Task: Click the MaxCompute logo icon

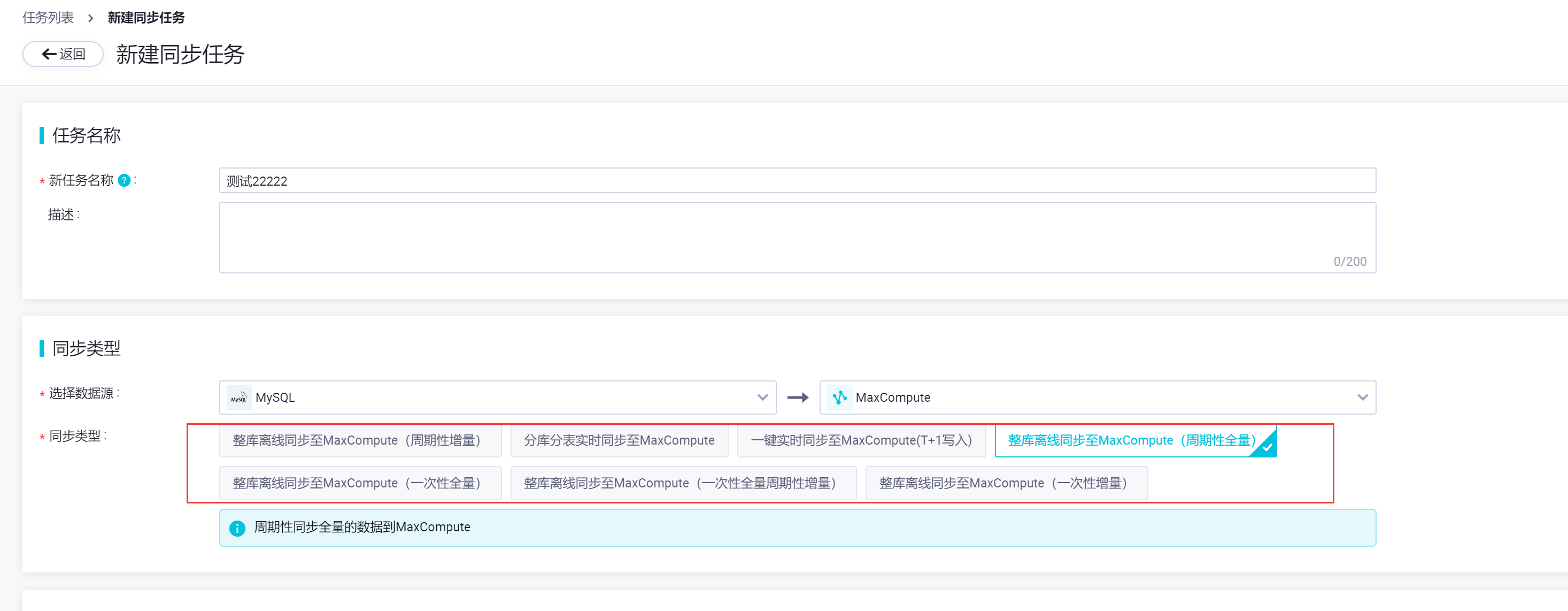Action: point(839,398)
